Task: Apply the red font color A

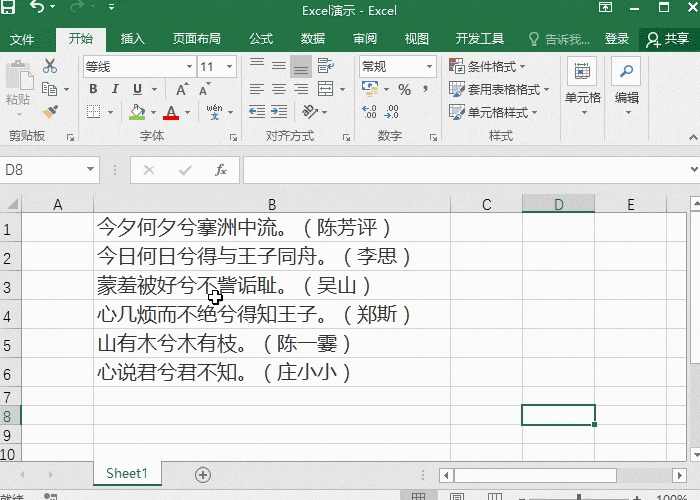Action: tap(171, 112)
